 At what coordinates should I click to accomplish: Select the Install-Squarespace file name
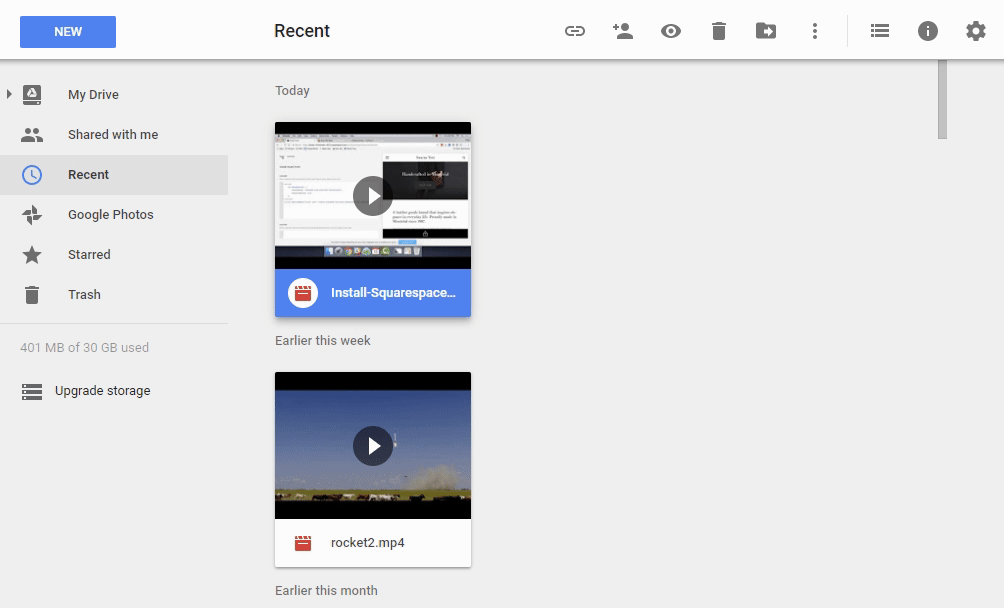[393, 293]
